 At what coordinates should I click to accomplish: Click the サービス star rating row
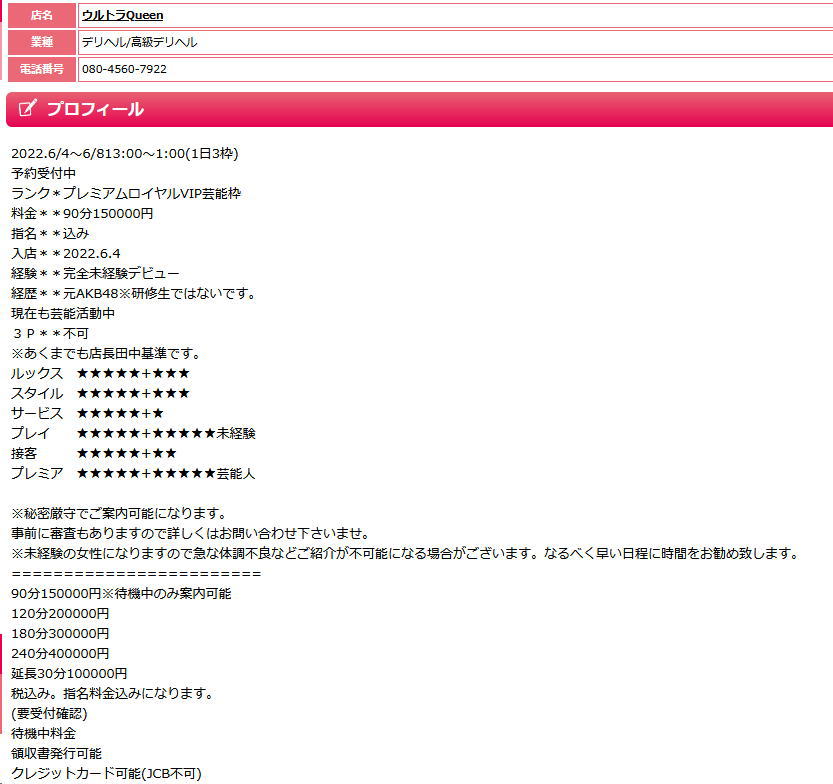pos(87,413)
